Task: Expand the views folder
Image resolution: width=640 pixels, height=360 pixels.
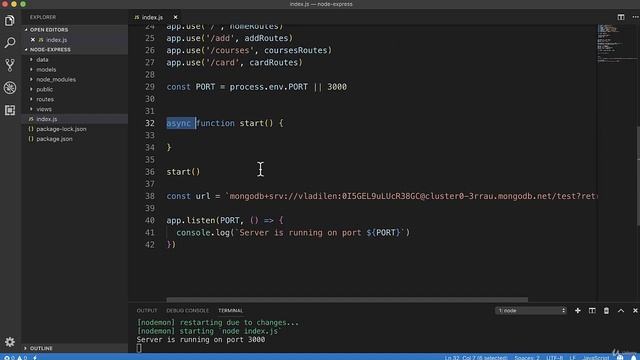Action: pos(44,109)
